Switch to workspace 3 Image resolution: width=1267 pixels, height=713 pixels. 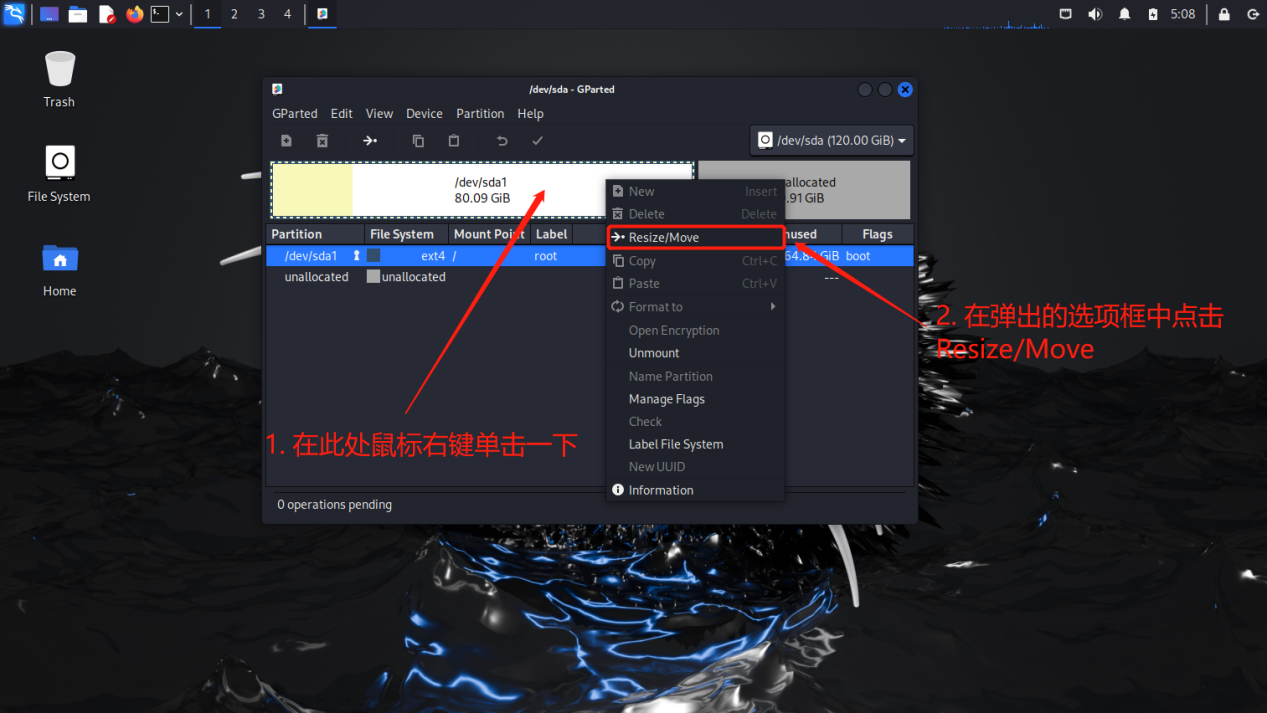tap(261, 14)
